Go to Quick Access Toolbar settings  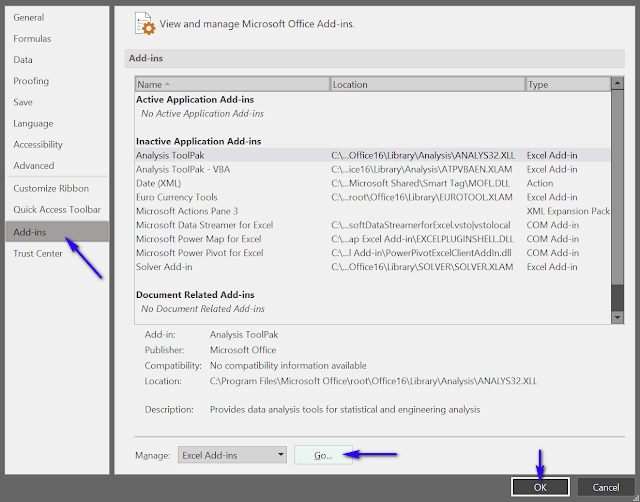tap(57, 210)
